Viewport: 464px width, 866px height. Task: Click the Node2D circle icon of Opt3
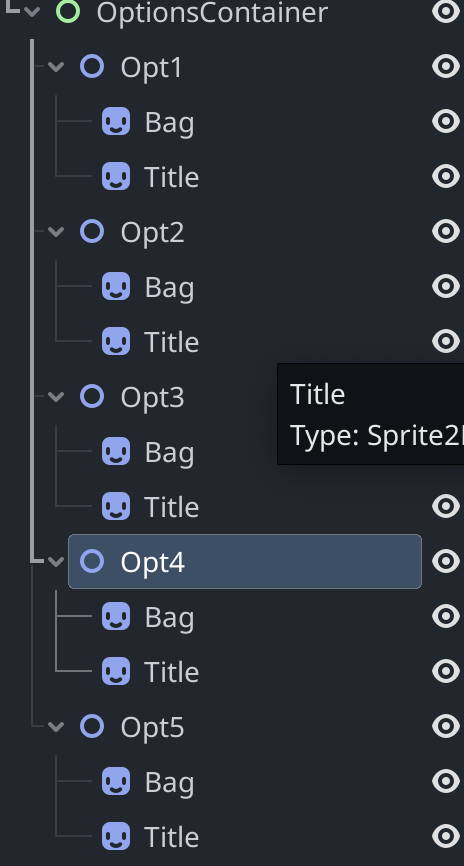coord(92,397)
